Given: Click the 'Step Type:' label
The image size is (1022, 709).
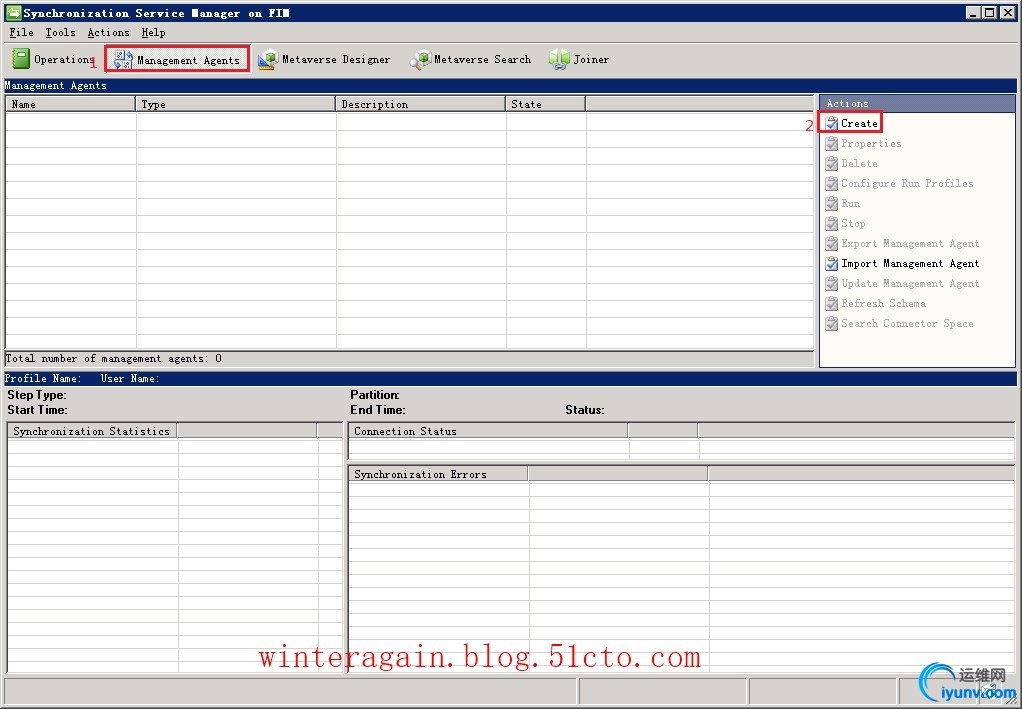Looking at the screenshot, I should pyautogui.click(x=36, y=395).
